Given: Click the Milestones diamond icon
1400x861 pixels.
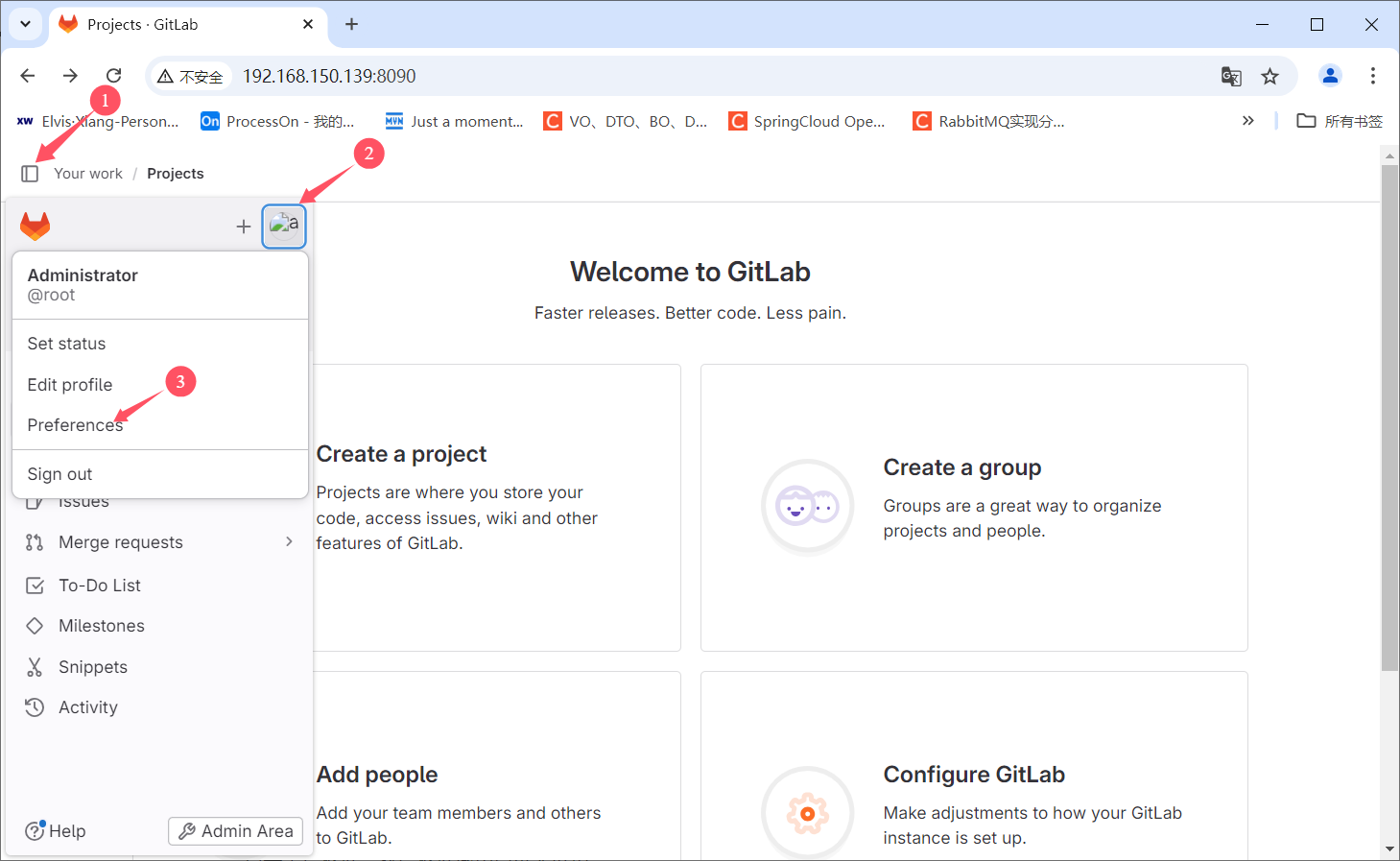Looking at the screenshot, I should tap(35, 626).
